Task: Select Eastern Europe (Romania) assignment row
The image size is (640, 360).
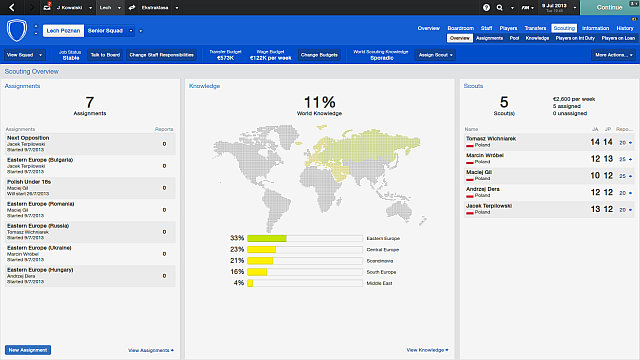Action: coord(90,210)
